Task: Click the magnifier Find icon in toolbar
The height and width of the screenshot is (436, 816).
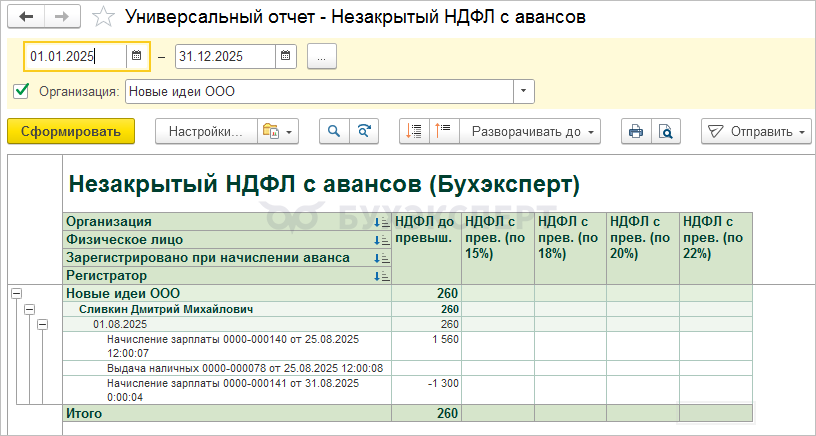Action: coord(334,131)
